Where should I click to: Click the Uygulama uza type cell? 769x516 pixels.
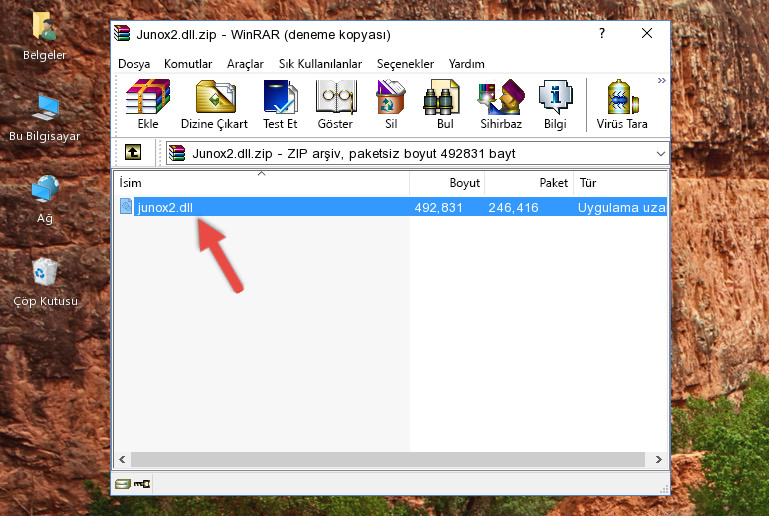(621, 207)
